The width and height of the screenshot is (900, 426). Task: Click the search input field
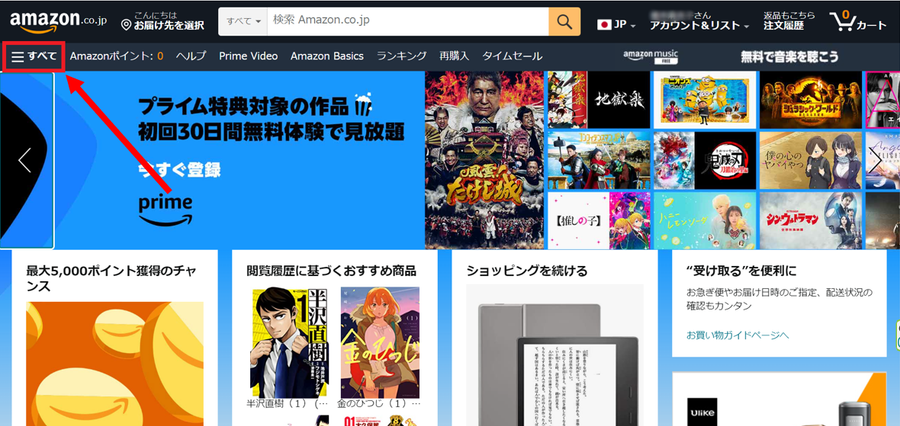coord(408,22)
